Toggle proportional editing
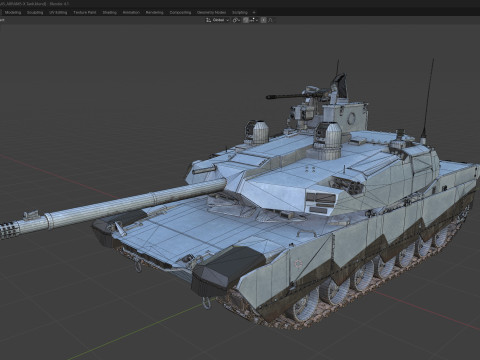 click(263, 20)
